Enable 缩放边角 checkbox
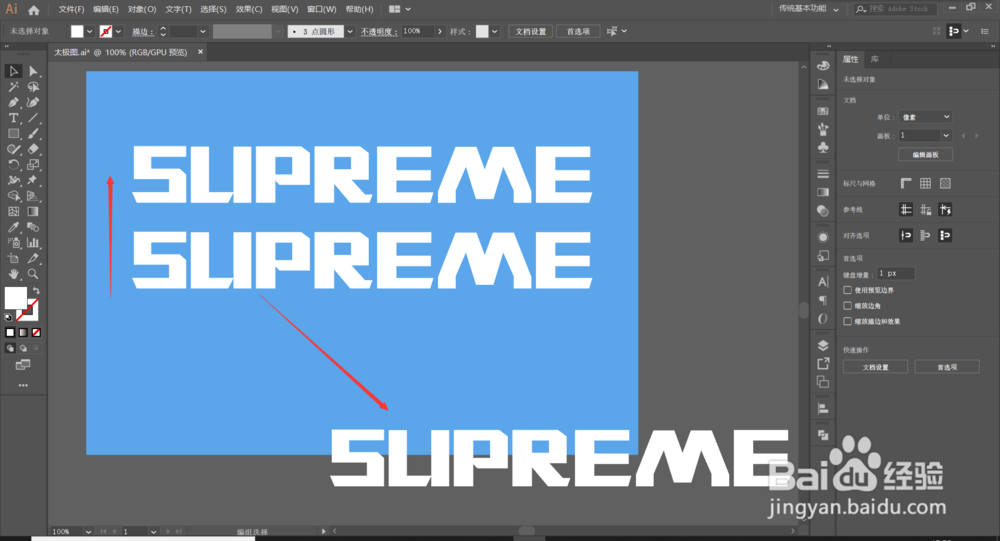This screenshot has width=1000, height=541. pos(848,306)
